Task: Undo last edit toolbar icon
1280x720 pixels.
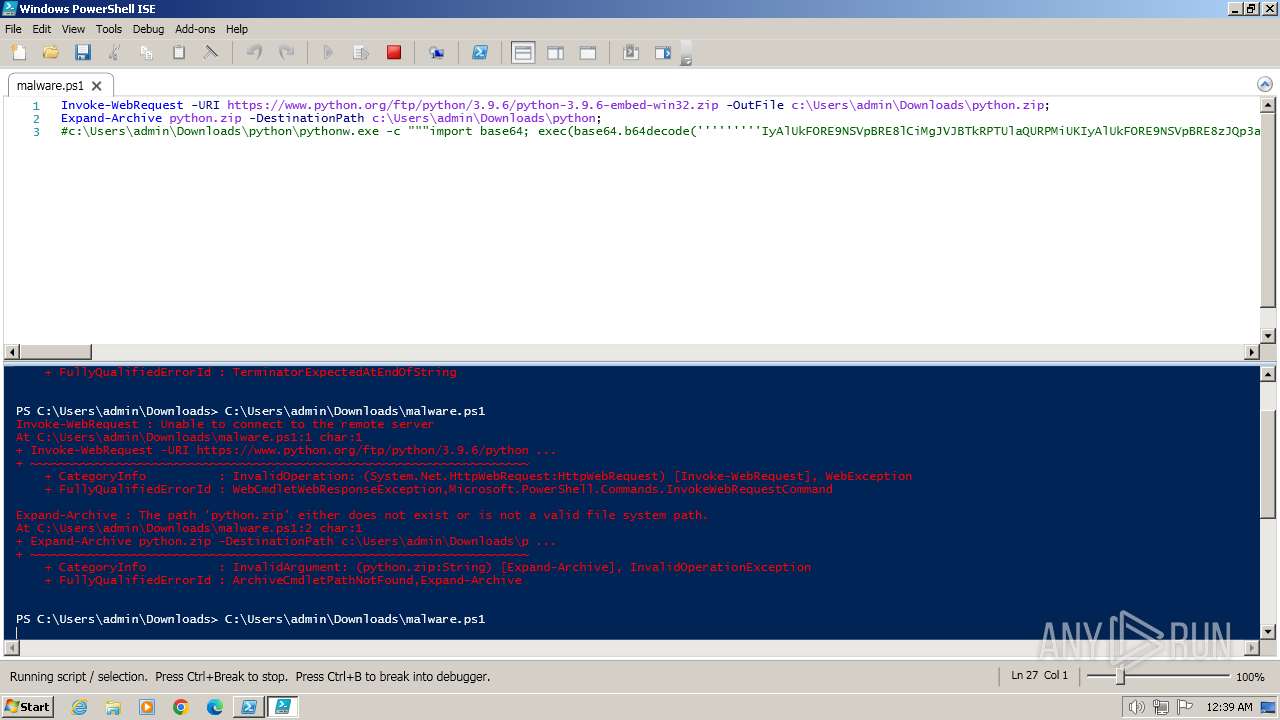Action: tap(254, 52)
